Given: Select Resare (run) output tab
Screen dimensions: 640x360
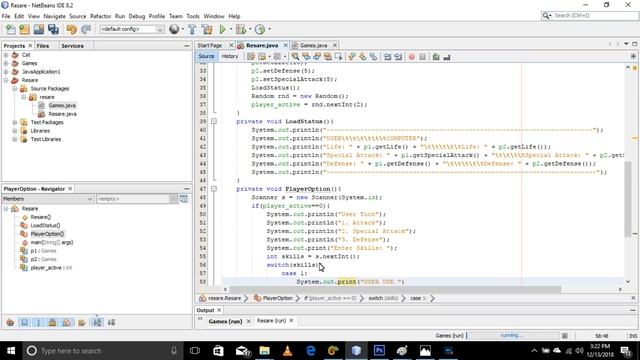Looking at the screenshot, I should pos(271,321).
